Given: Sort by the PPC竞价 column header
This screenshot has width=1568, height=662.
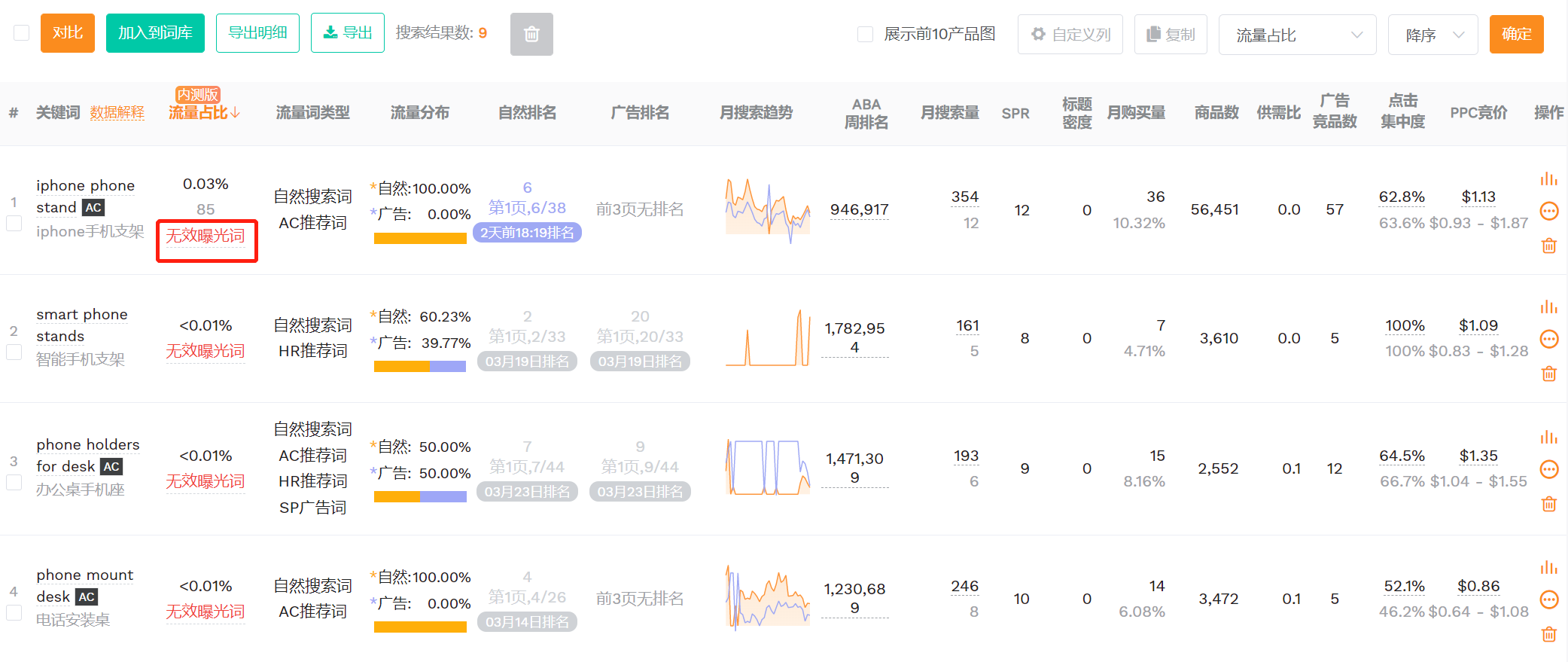Looking at the screenshot, I should [1478, 113].
